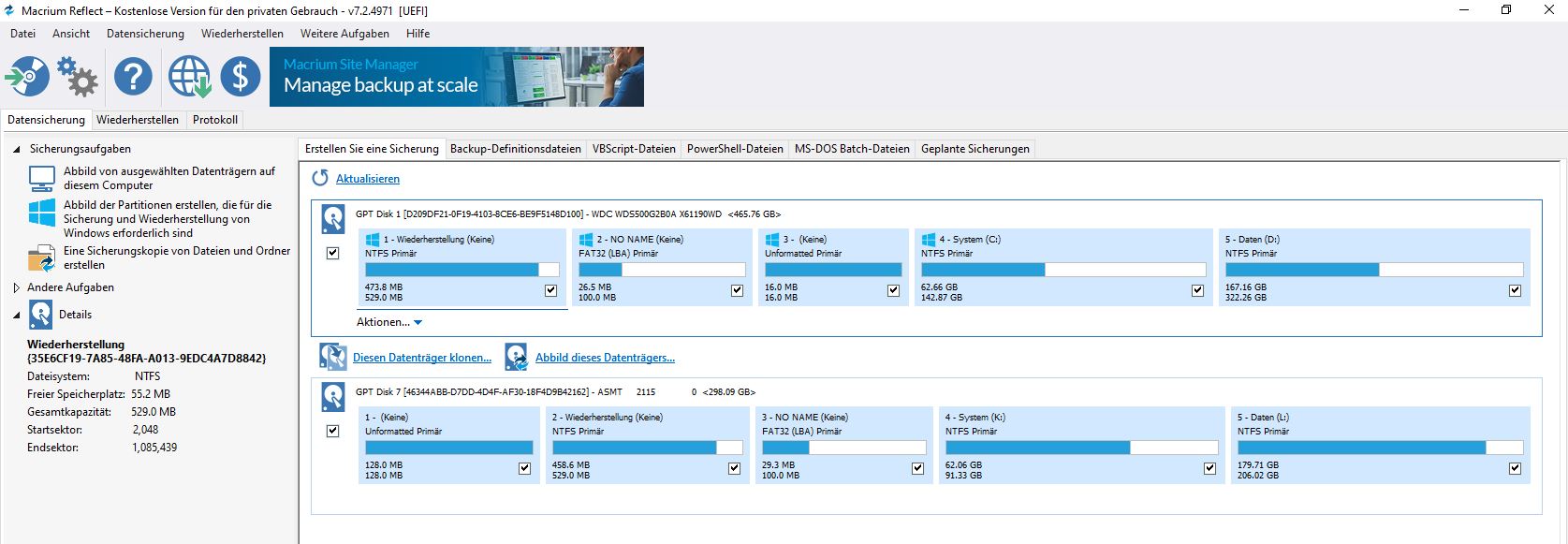Viewport: 1568px width, 544px height.
Task: Expand the Andere Aufgaben tree section
Action: tap(17, 287)
